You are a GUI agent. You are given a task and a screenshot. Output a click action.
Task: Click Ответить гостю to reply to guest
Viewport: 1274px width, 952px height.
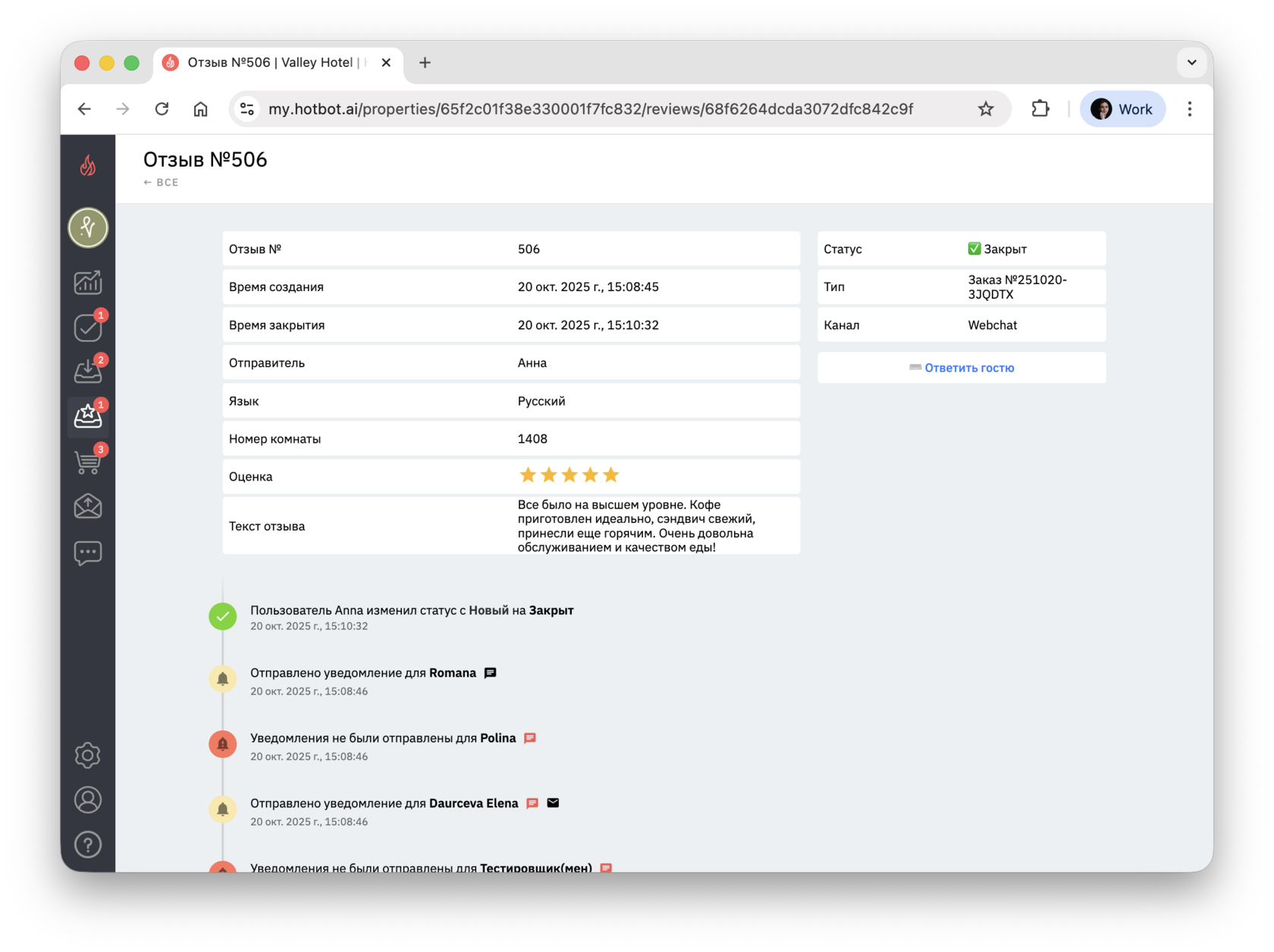pyautogui.click(x=962, y=368)
